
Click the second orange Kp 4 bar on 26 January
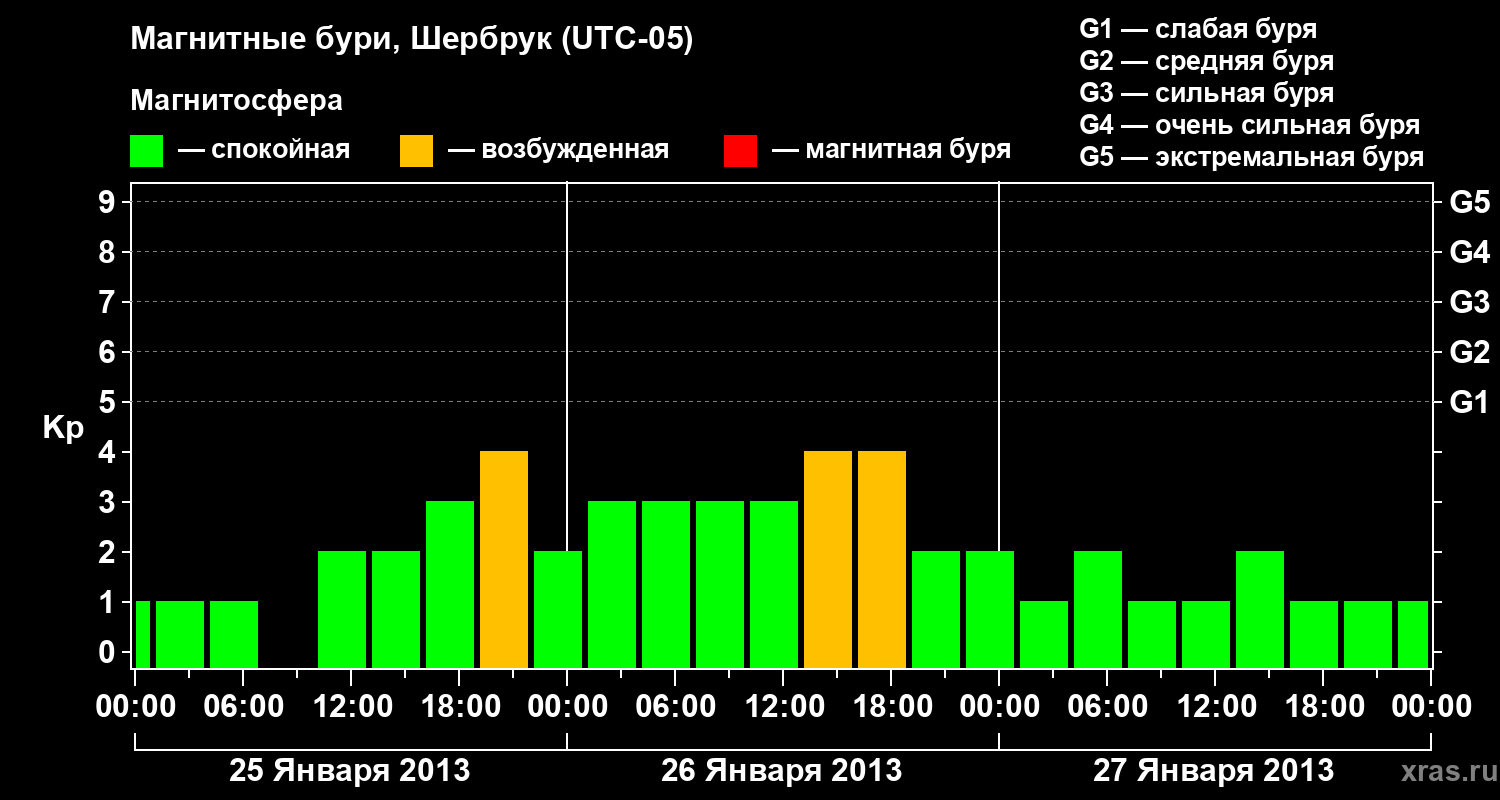pyautogui.click(x=882, y=559)
